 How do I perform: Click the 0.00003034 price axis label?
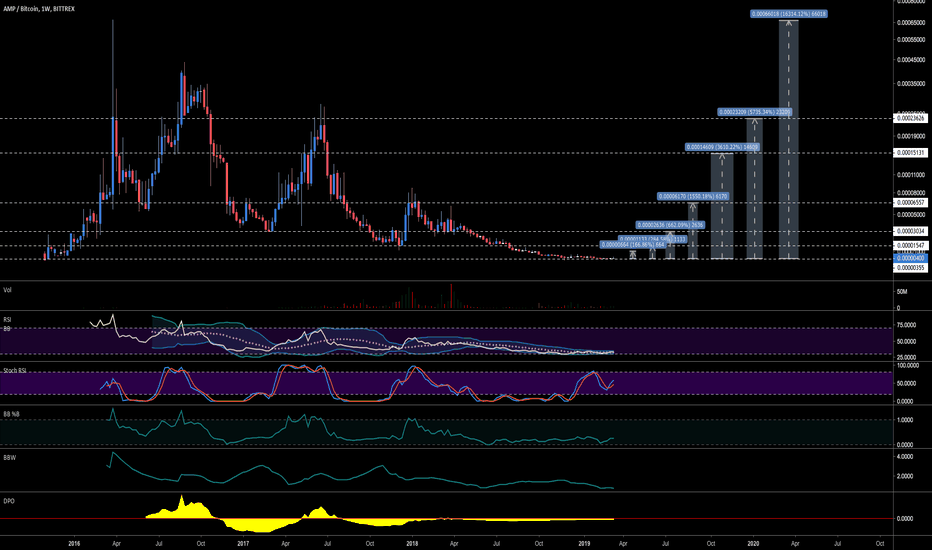(911, 231)
